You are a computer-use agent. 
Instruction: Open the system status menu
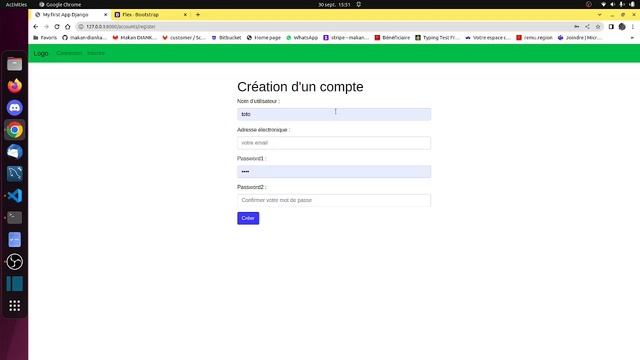point(618,4)
